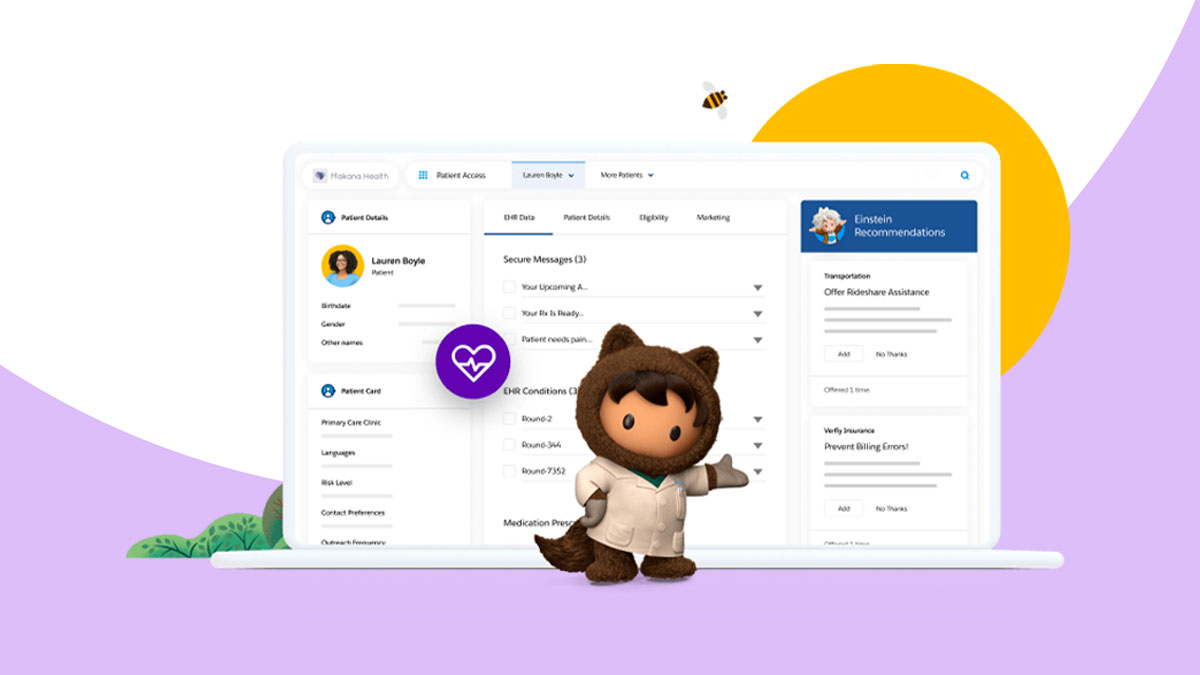Click the Lauren Boyle patient name

coord(398,261)
